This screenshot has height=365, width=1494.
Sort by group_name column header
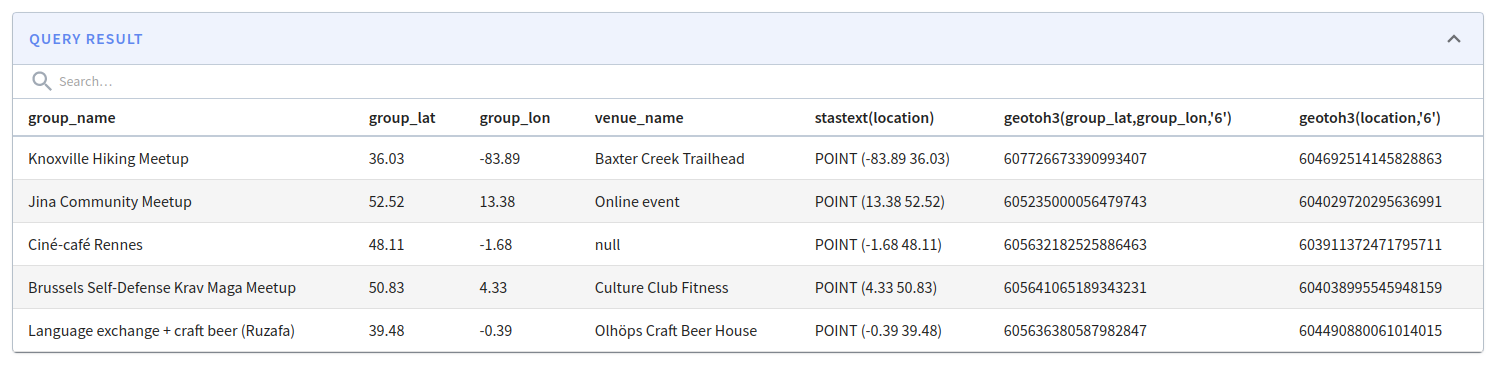pyautogui.click(x=72, y=118)
